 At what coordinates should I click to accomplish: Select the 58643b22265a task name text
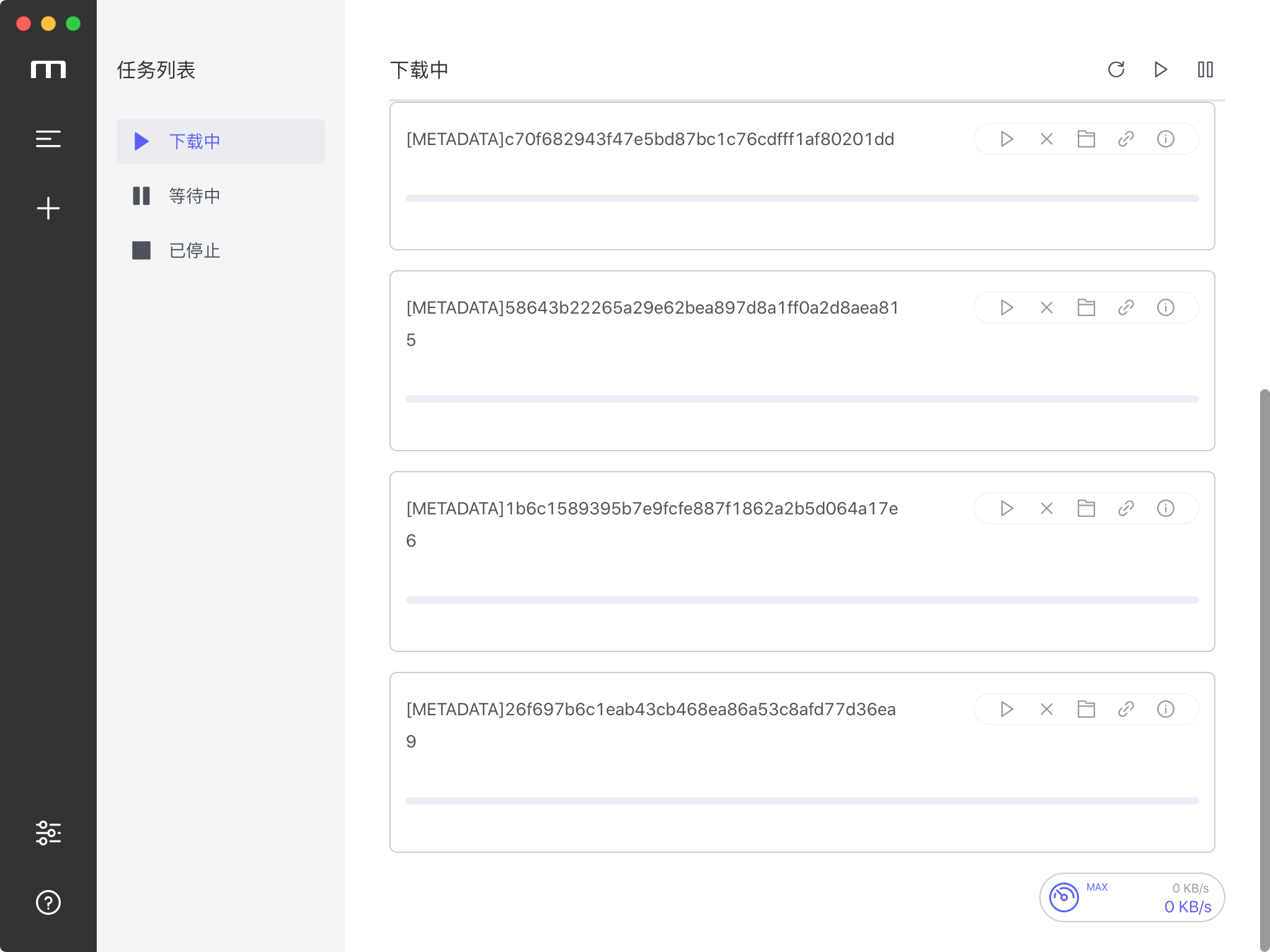pos(652,324)
